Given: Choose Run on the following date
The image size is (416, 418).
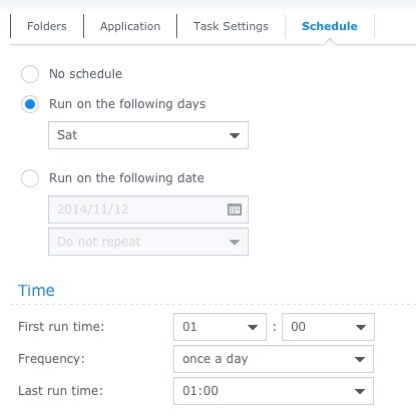Looking at the screenshot, I should click(x=30, y=178).
